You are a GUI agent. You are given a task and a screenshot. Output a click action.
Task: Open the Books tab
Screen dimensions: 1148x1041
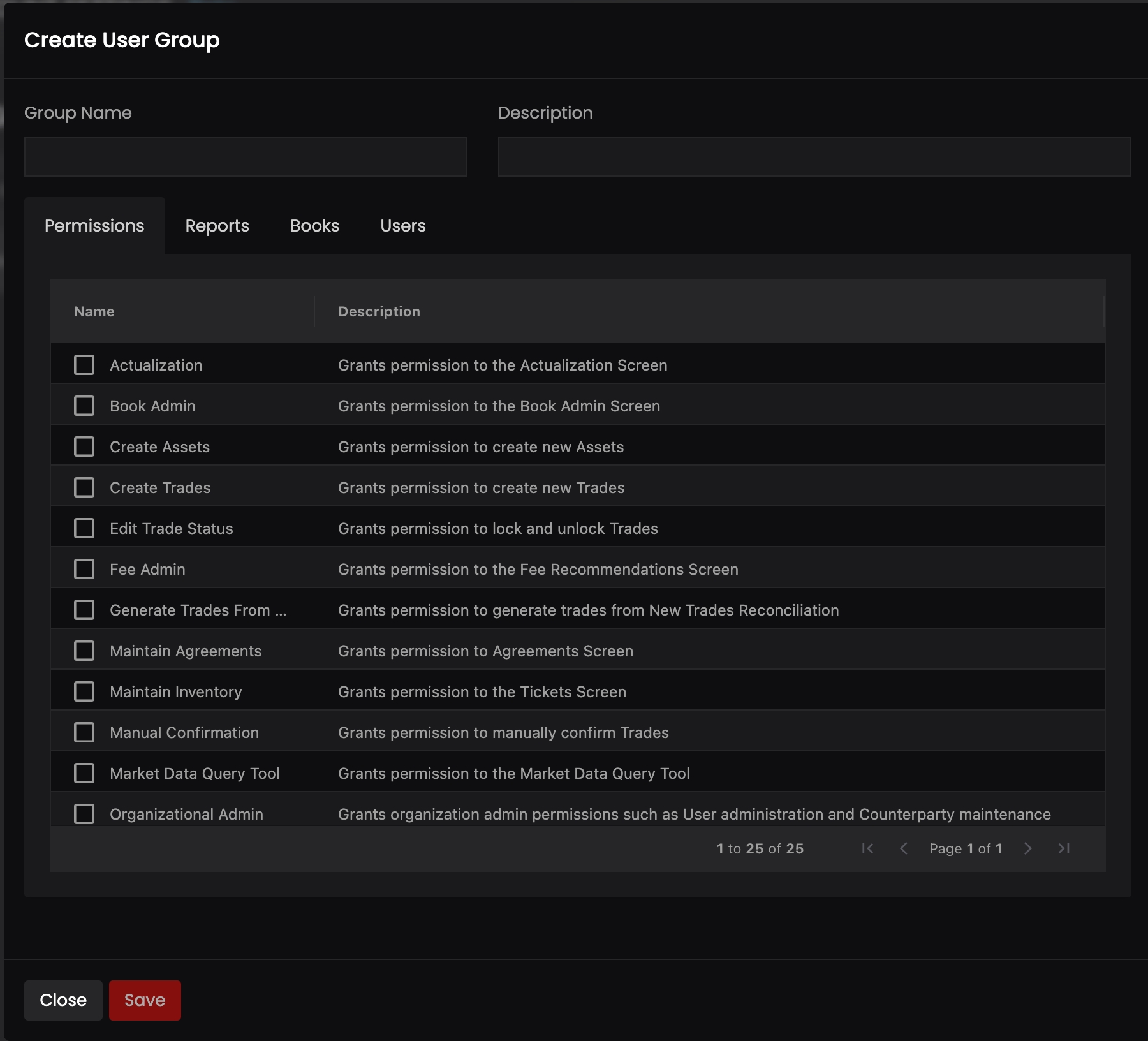tap(314, 226)
